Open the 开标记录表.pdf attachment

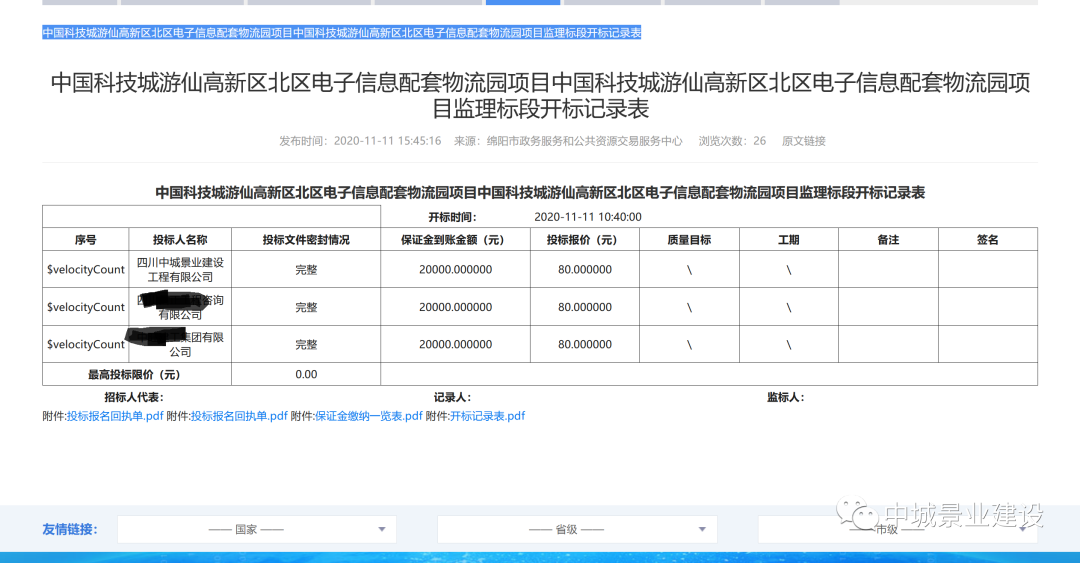(x=487, y=416)
